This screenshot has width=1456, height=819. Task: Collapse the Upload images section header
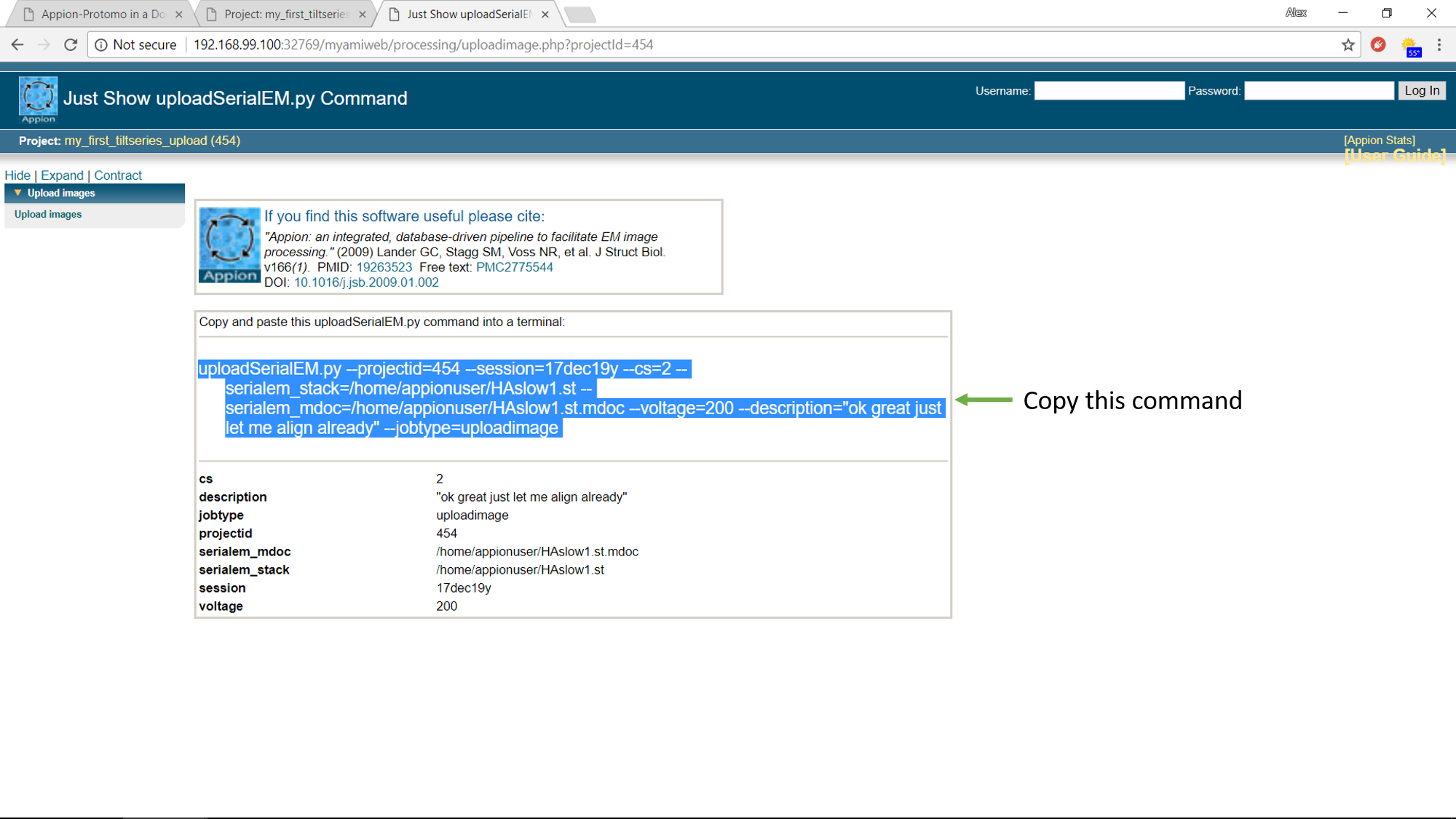click(x=95, y=193)
